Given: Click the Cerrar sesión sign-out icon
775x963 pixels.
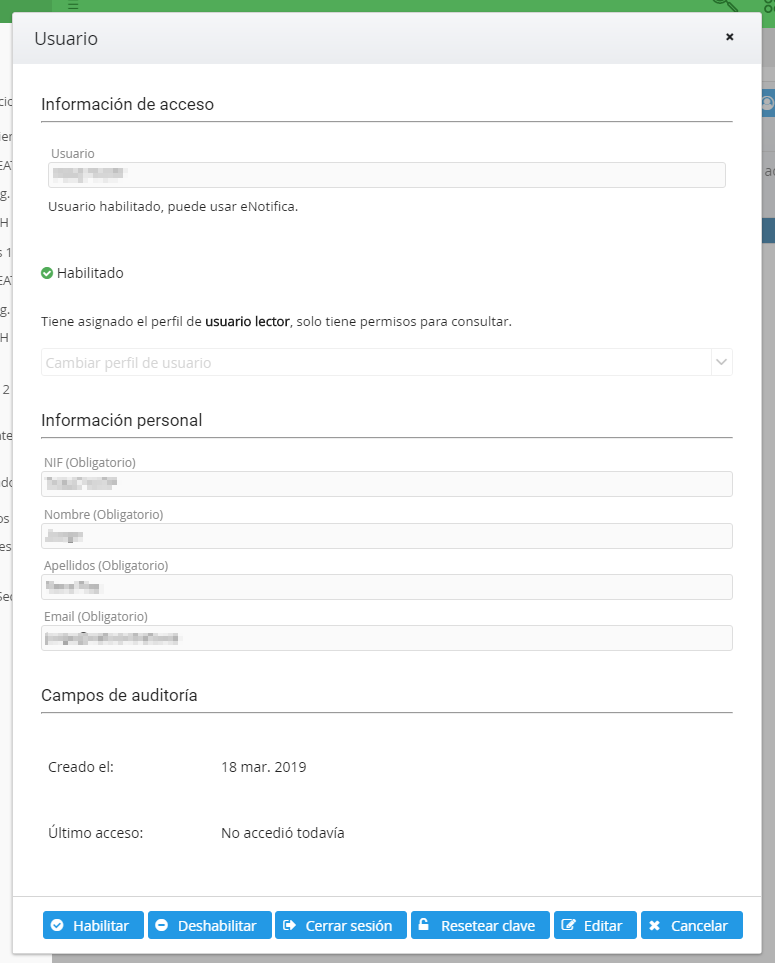Looking at the screenshot, I should 290,926.
